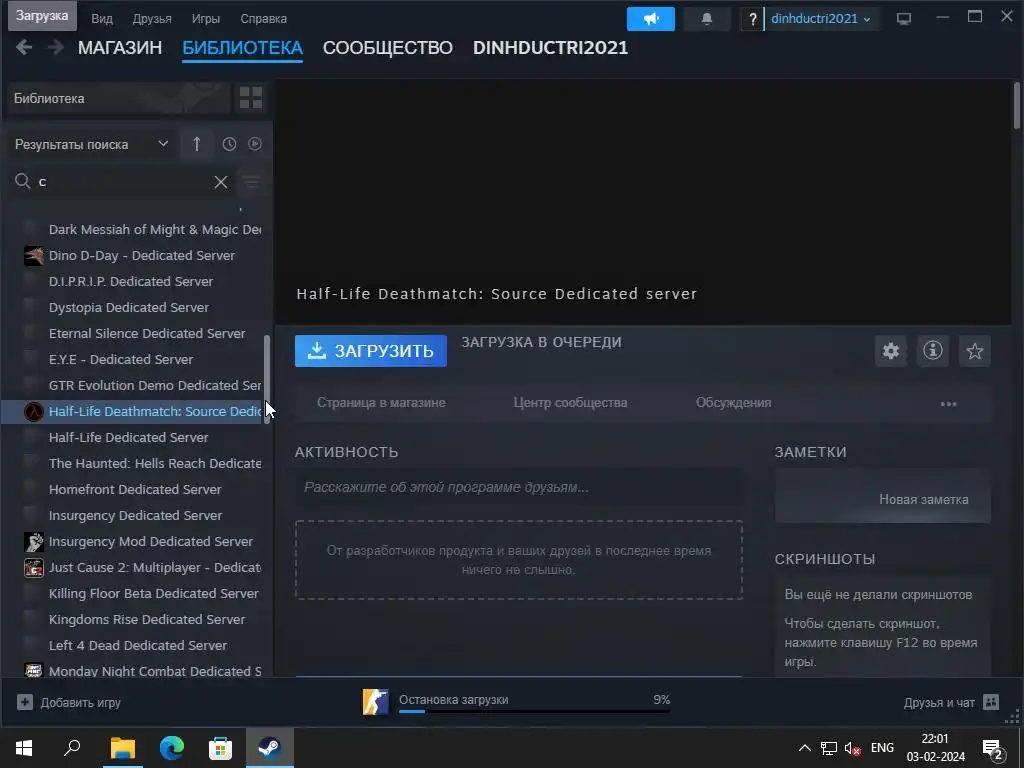Open the library grid view icon
Screen dimensions: 1024x768
pos(251,98)
